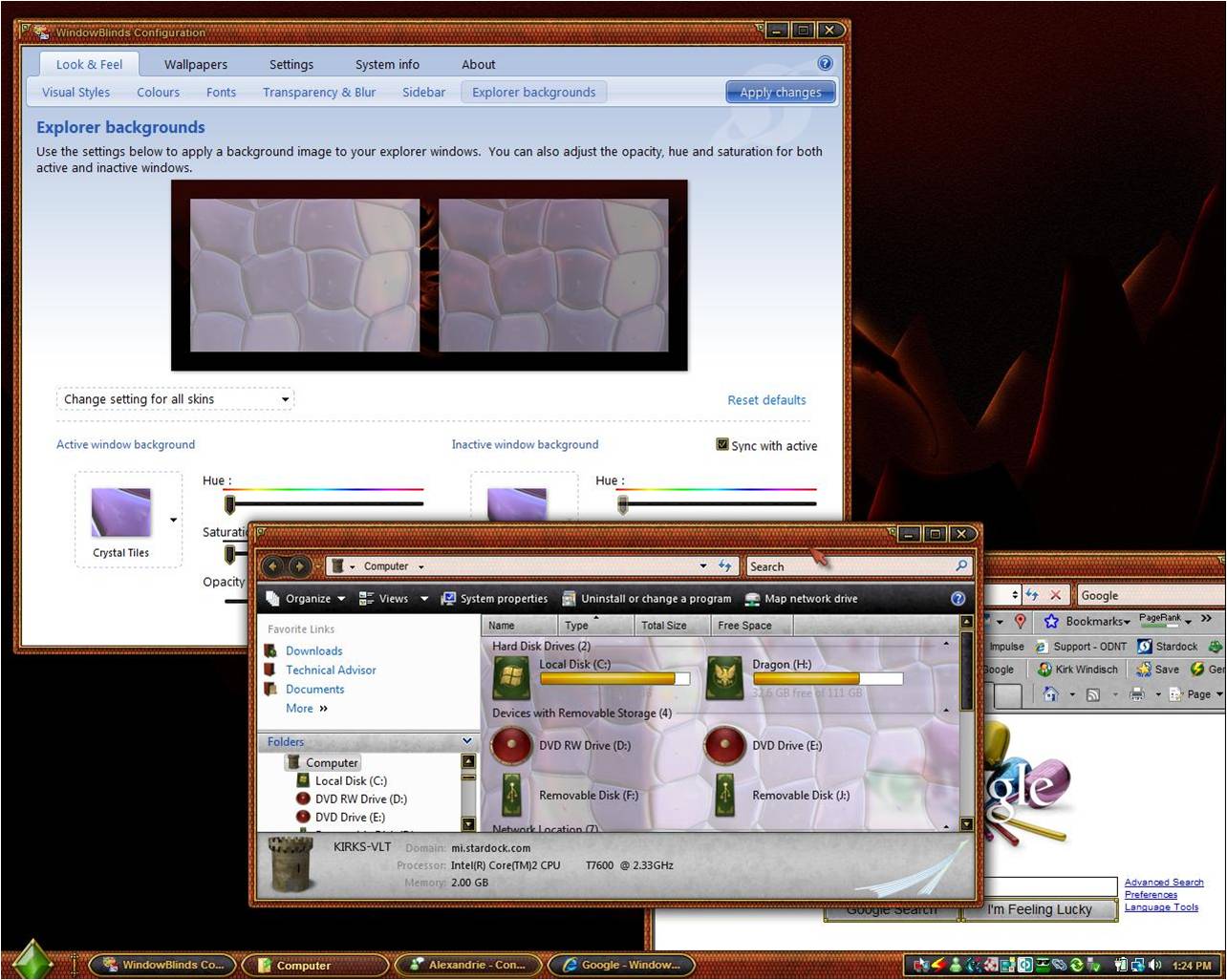
Task: Open the browser Page menu dropdown
Action: tap(1196, 694)
